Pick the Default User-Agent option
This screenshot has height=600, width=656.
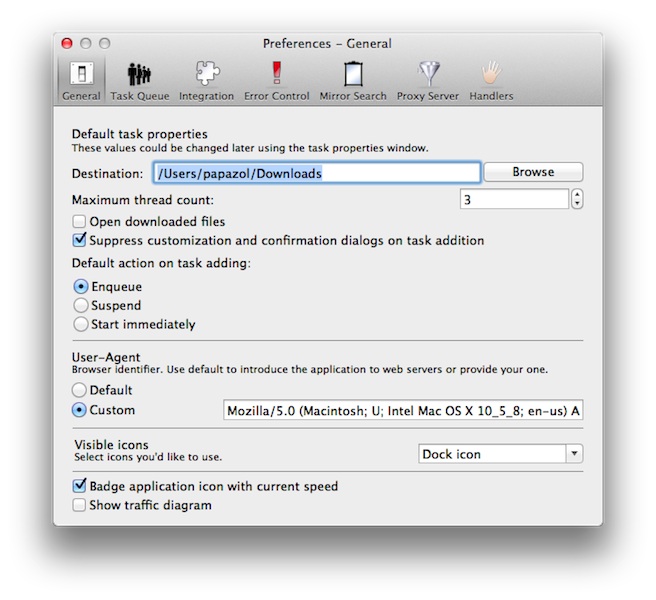tap(81, 390)
